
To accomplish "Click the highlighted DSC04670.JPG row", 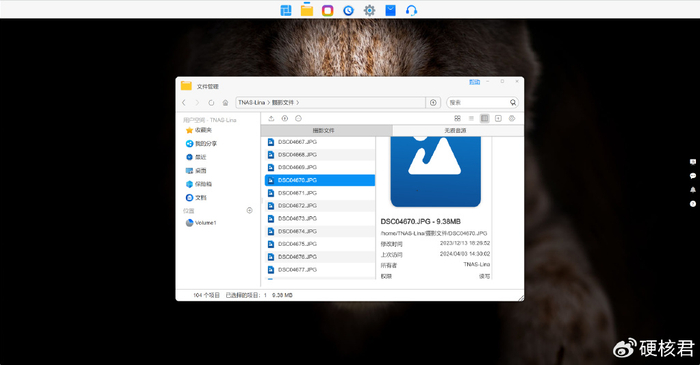I will click(320, 180).
